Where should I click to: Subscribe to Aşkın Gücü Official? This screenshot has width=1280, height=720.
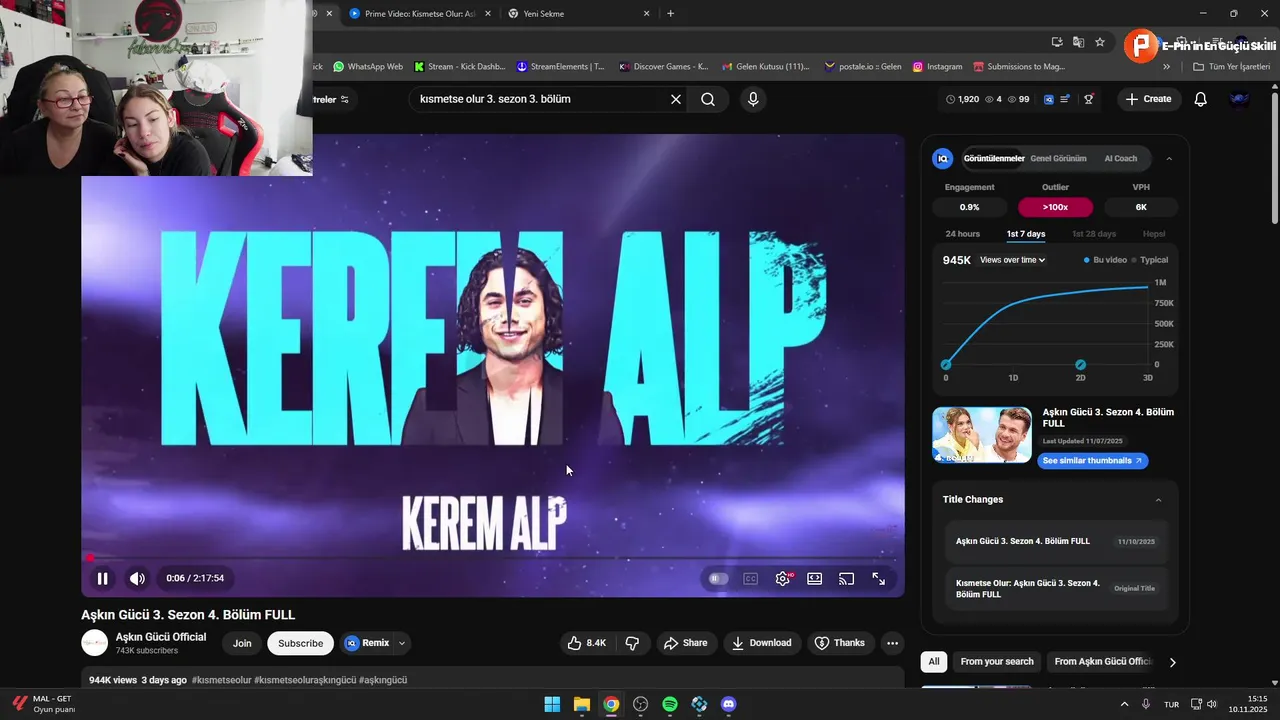coord(300,643)
